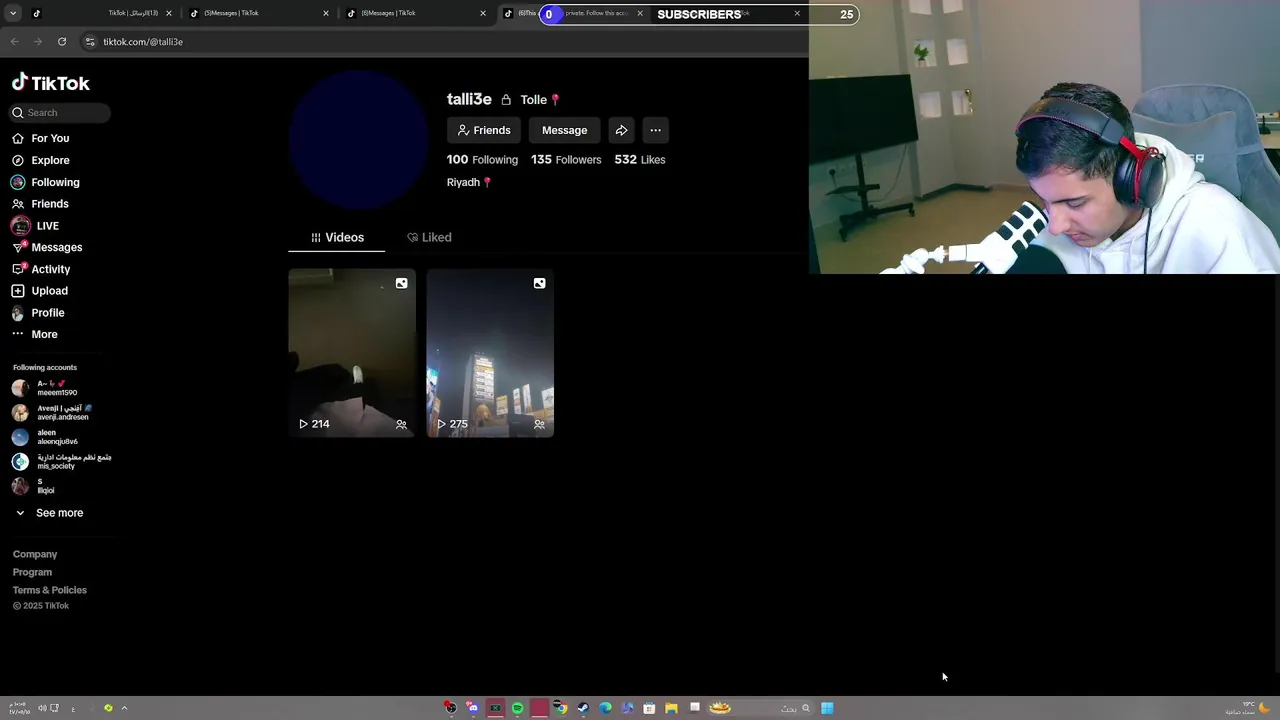Expand the Company footer section
The width and height of the screenshot is (1280, 720).
(35, 554)
